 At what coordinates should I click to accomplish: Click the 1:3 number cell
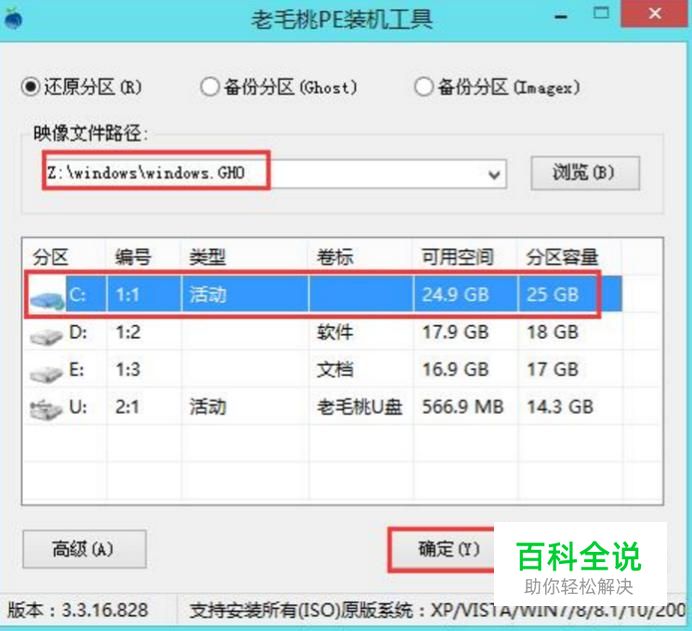click(x=128, y=369)
